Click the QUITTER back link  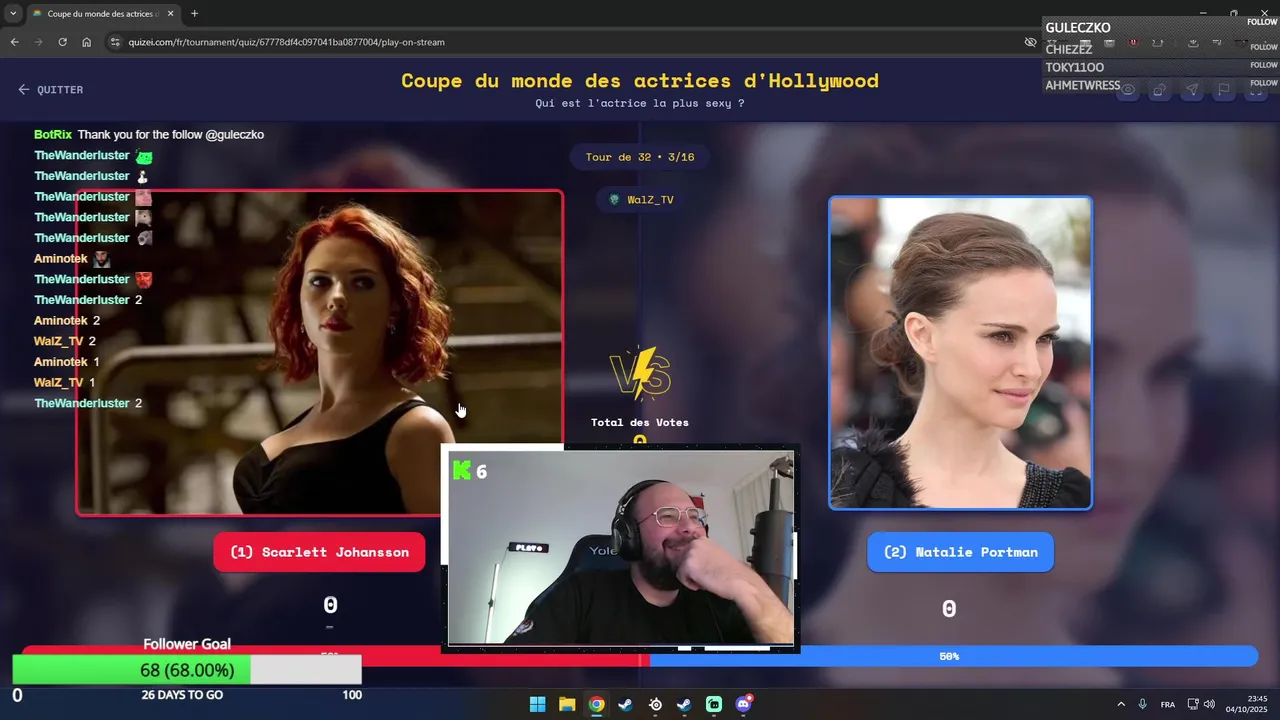[x=50, y=90]
